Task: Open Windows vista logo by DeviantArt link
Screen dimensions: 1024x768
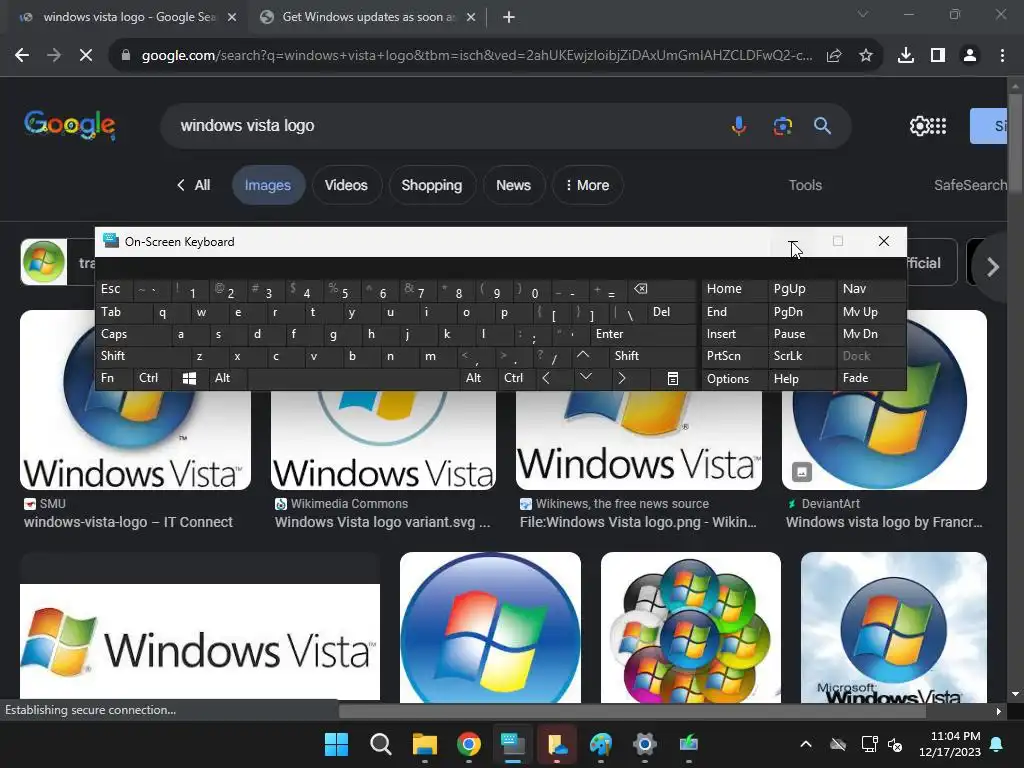Action: pyautogui.click(x=884, y=522)
